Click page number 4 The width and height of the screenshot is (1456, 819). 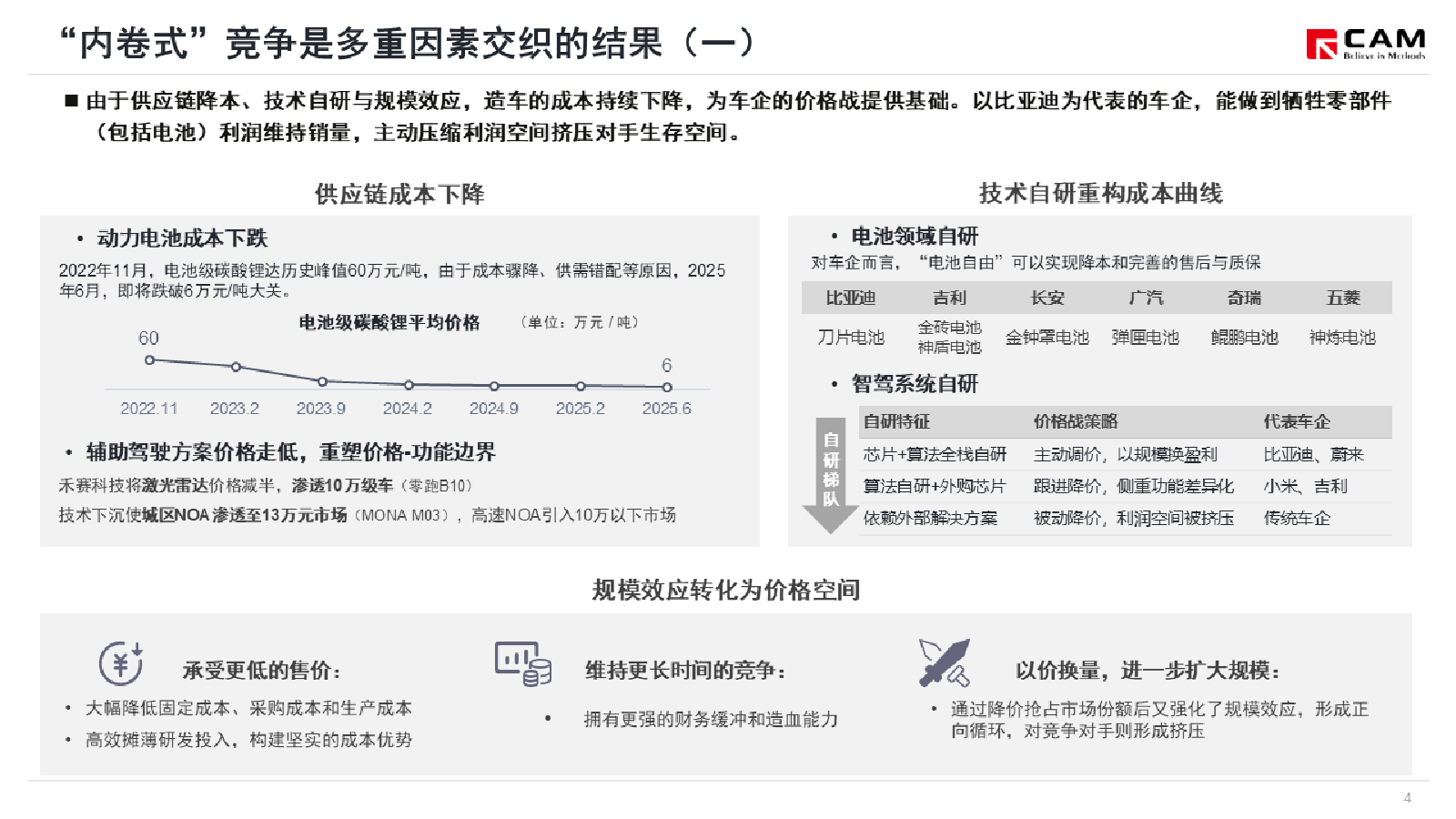click(x=1407, y=798)
